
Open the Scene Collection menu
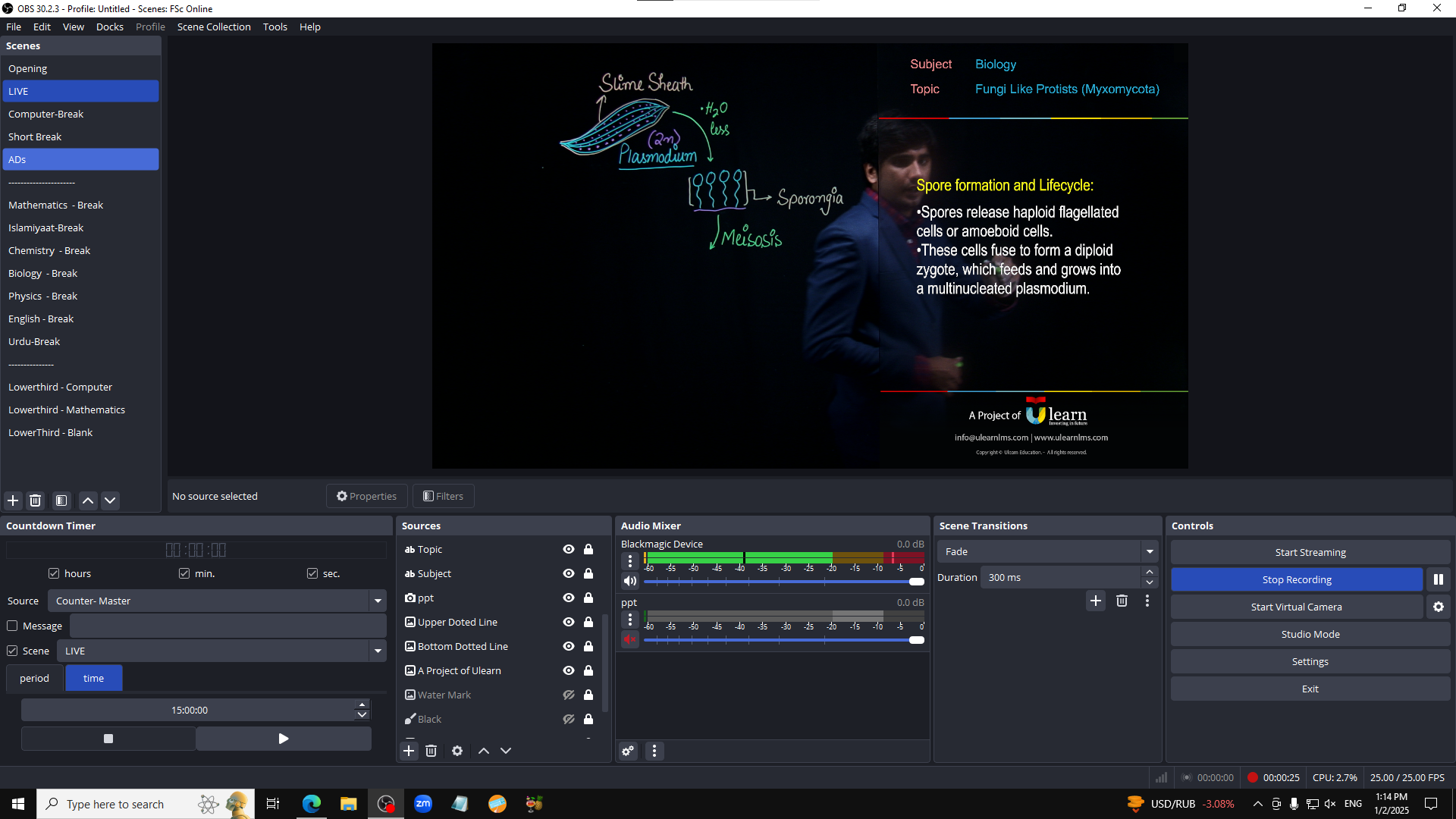[x=214, y=27]
